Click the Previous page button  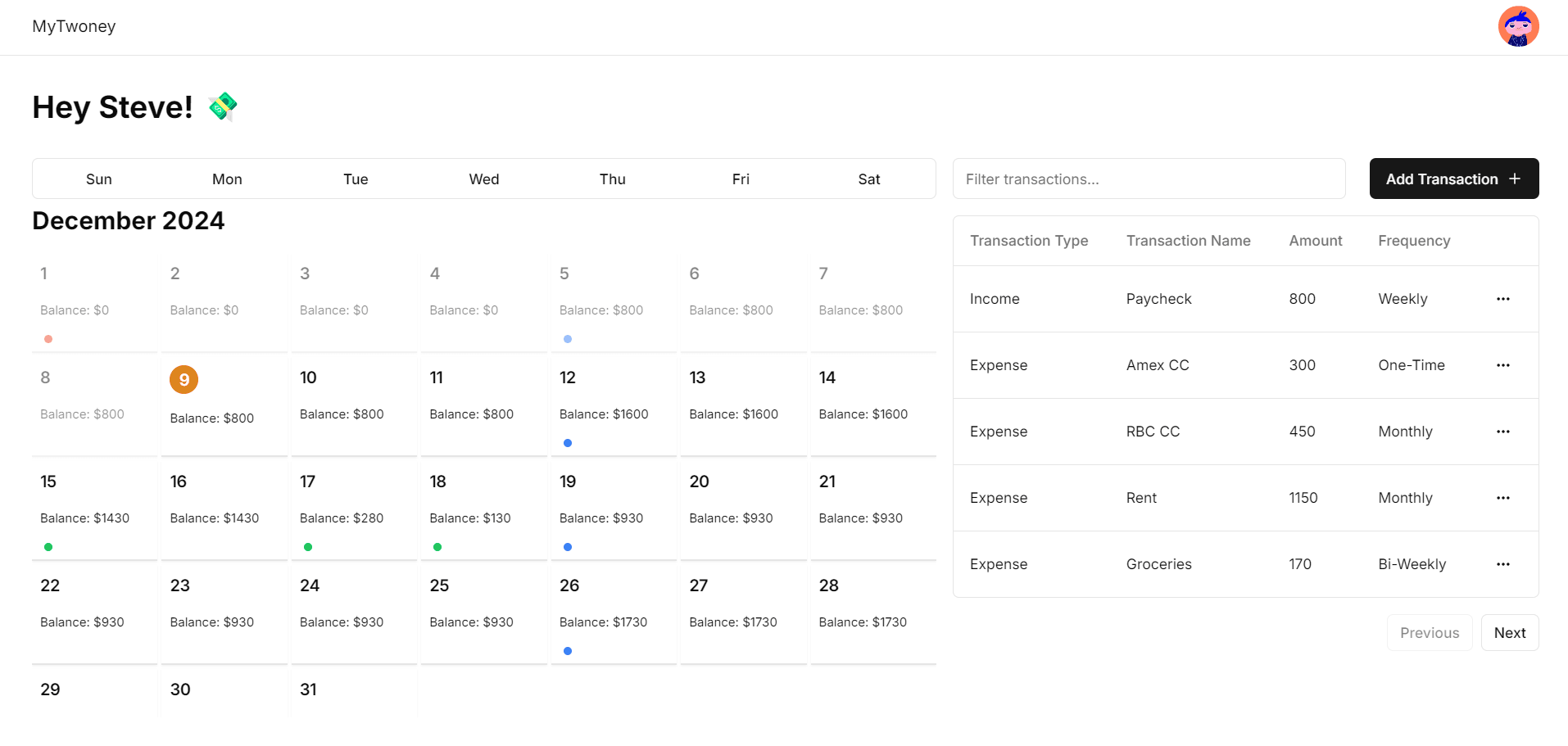[x=1429, y=633]
